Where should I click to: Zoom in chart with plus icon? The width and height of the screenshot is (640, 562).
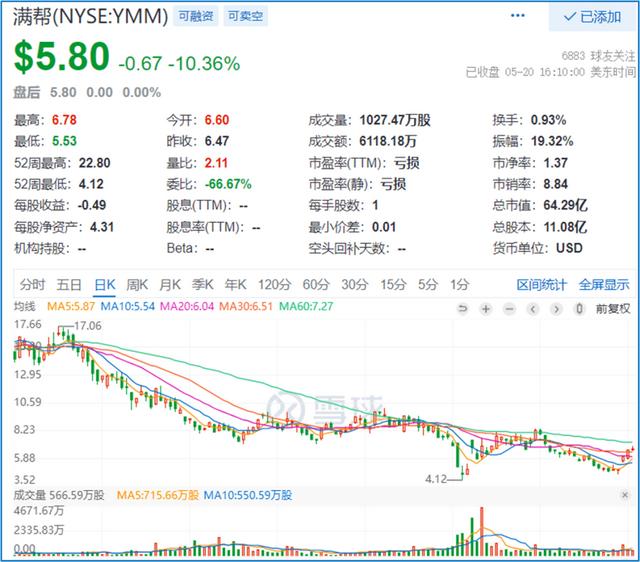pos(486,309)
